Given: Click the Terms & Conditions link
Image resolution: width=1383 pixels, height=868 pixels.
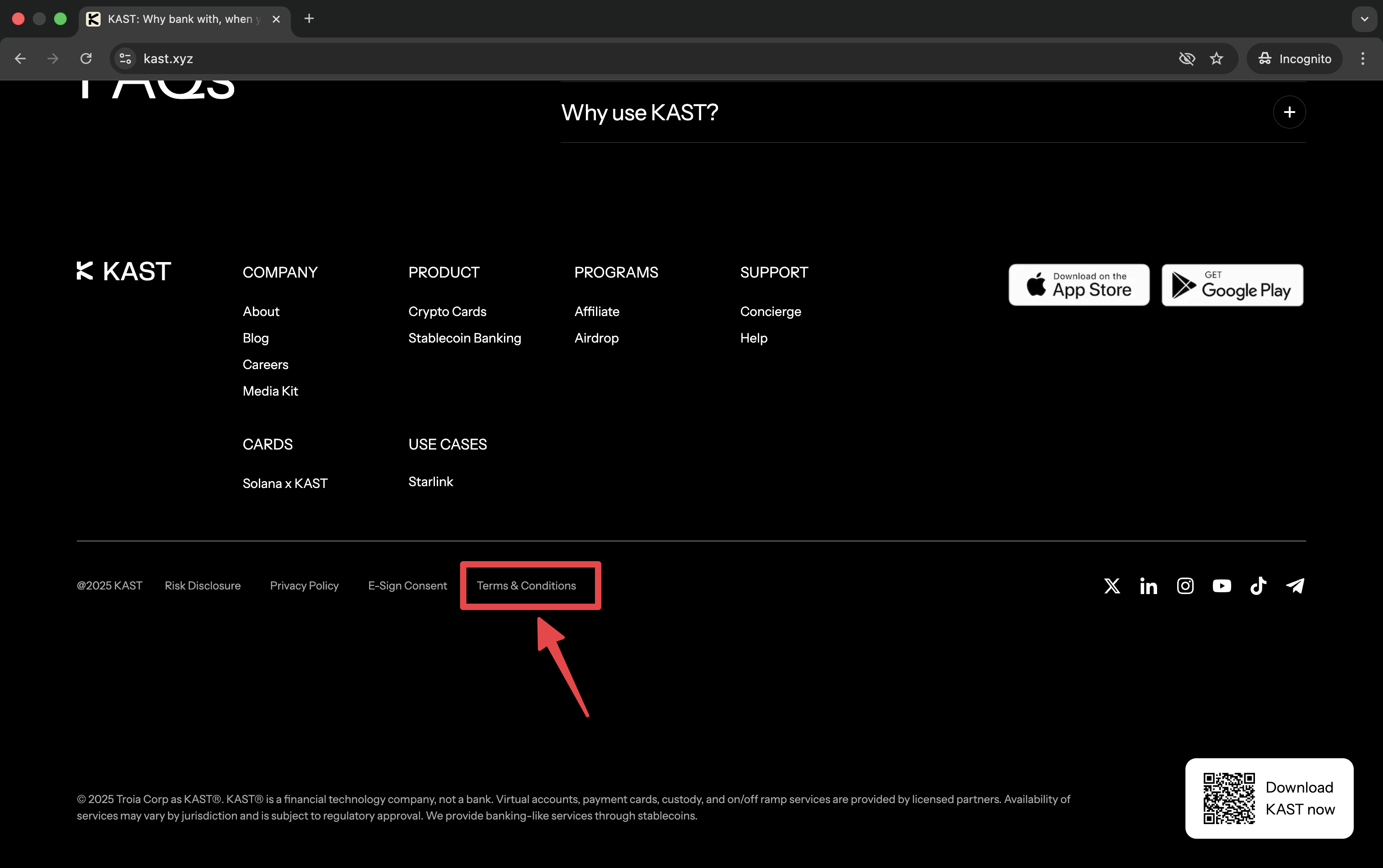Looking at the screenshot, I should [526, 585].
